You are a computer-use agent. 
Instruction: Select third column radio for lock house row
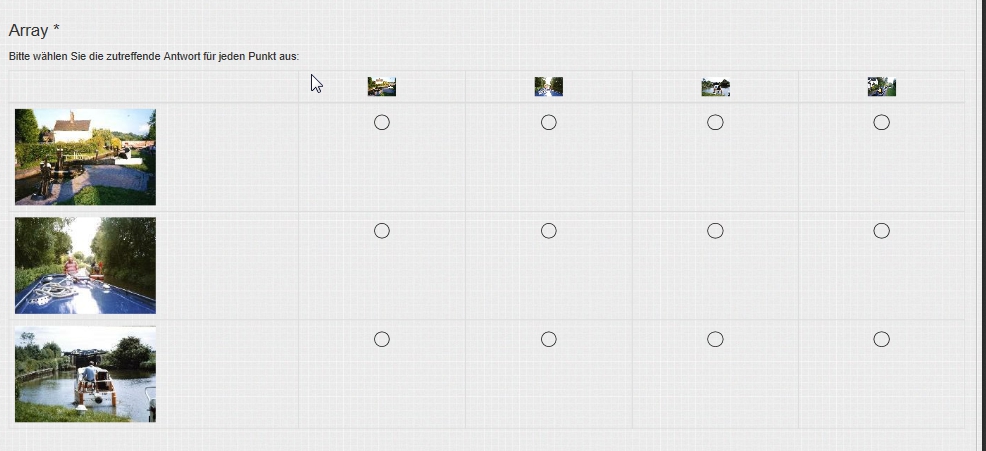click(x=715, y=123)
